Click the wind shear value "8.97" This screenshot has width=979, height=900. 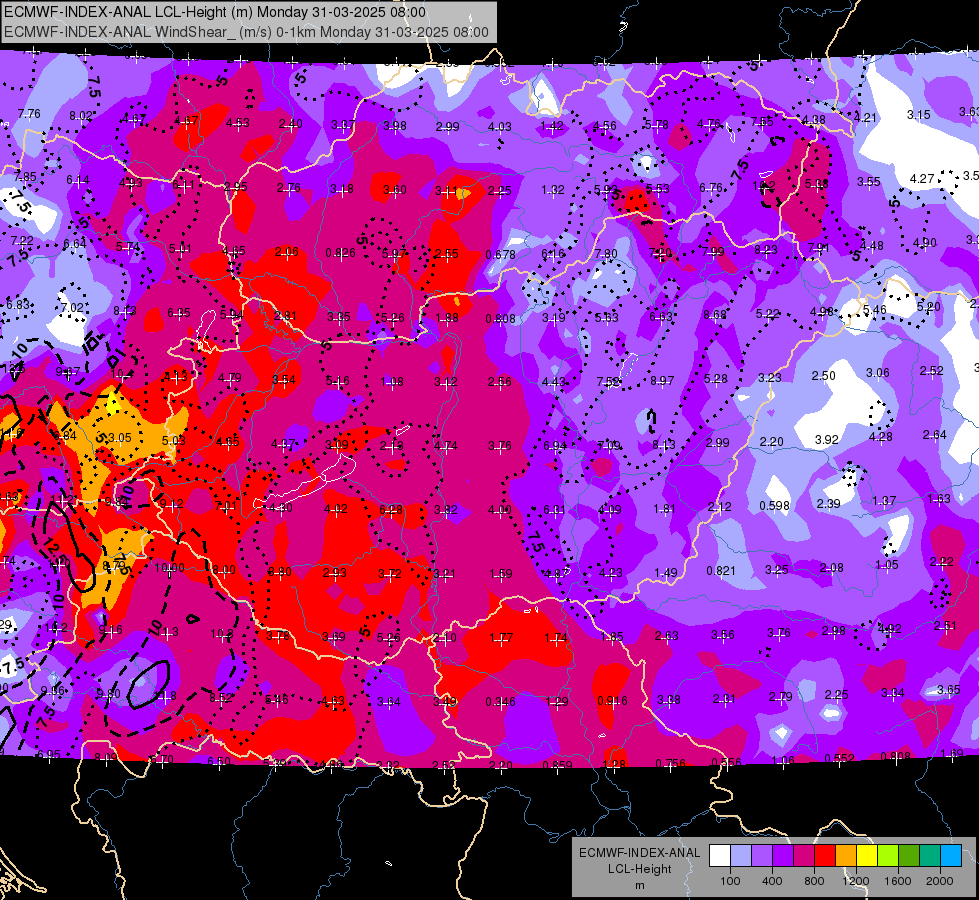click(x=662, y=380)
